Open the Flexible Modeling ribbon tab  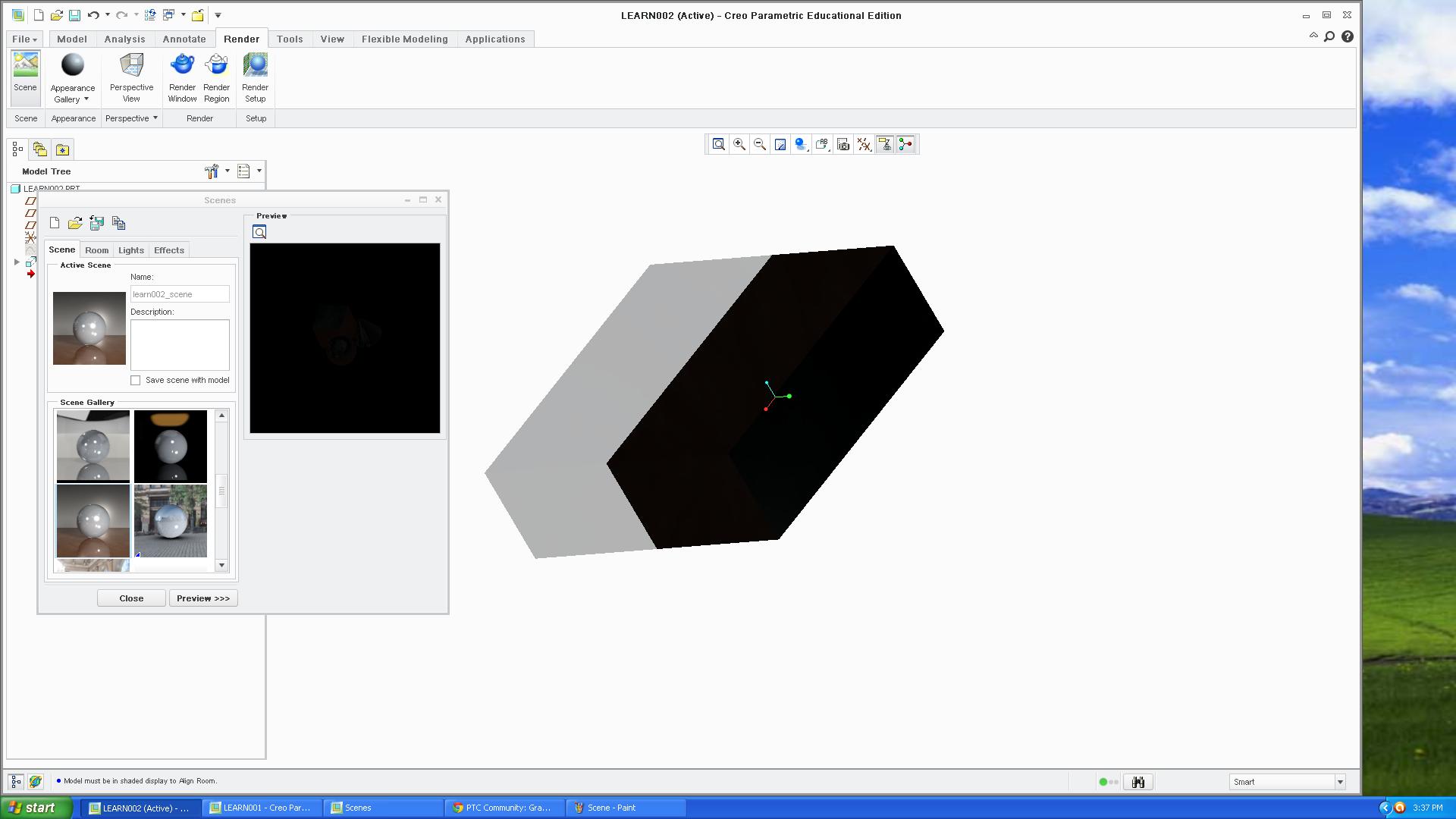404,39
